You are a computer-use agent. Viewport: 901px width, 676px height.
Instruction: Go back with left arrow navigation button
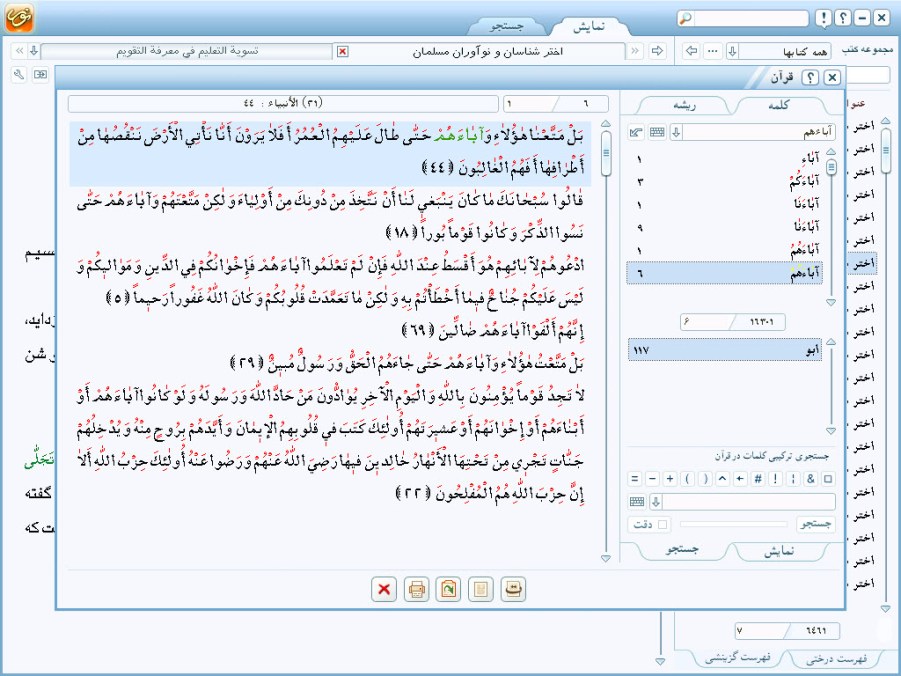[692, 51]
